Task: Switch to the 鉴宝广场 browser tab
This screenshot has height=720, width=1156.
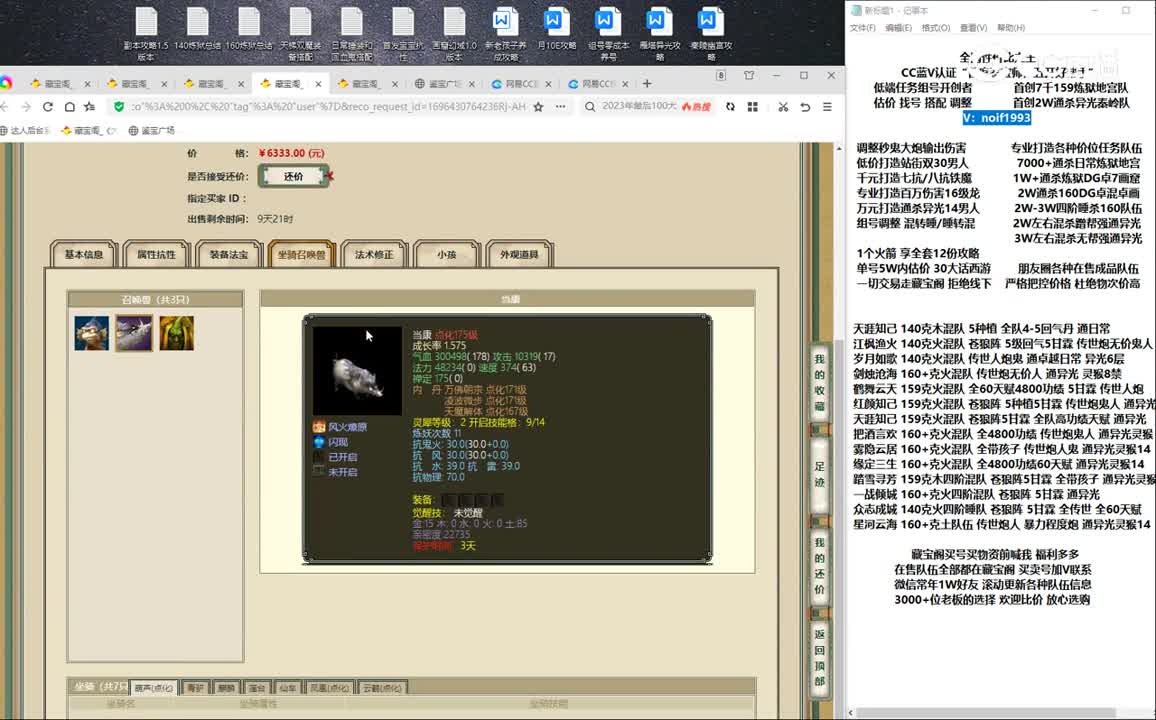Action: [444, 84]
